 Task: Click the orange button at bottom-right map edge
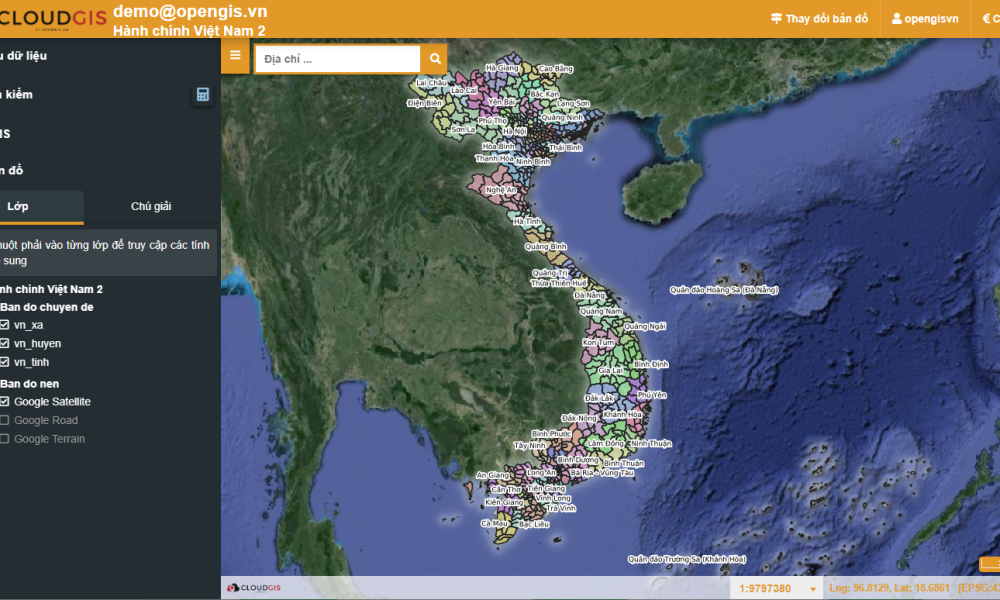(989, 564)
